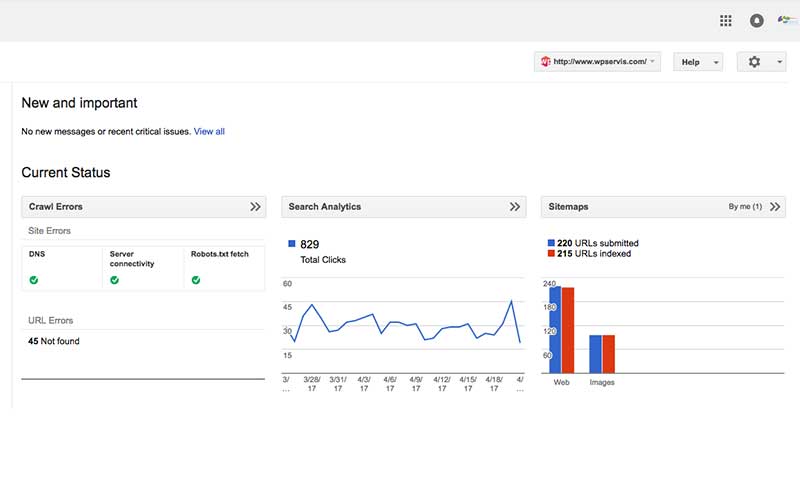Viewport: 800px width, 500px height.
Task: Open the wpservis.com property dropdown
Action: pos(598,62)
